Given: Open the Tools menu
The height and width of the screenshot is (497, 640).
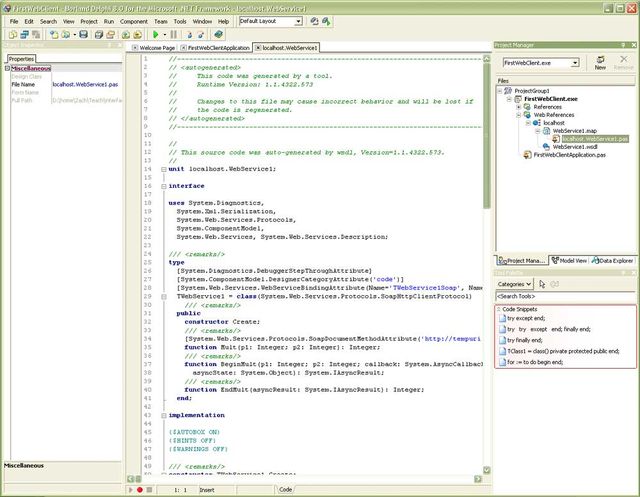Looking at the screenshot, I should coord(180,21).
